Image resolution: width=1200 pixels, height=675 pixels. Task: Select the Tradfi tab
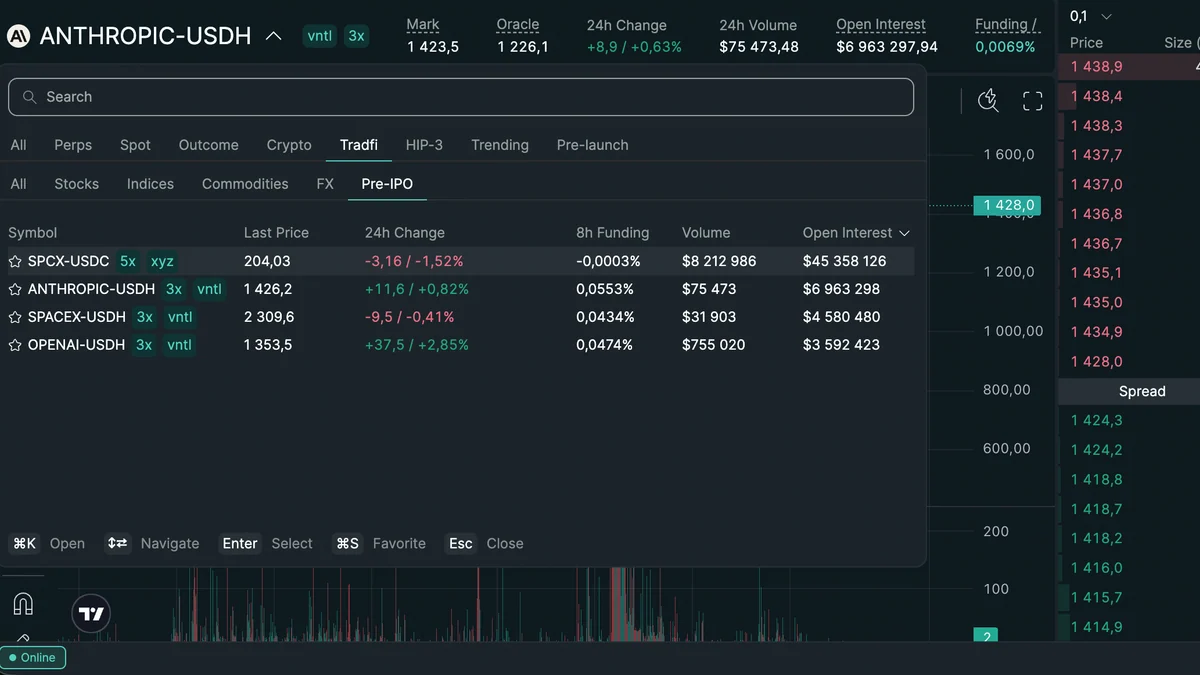359,145
